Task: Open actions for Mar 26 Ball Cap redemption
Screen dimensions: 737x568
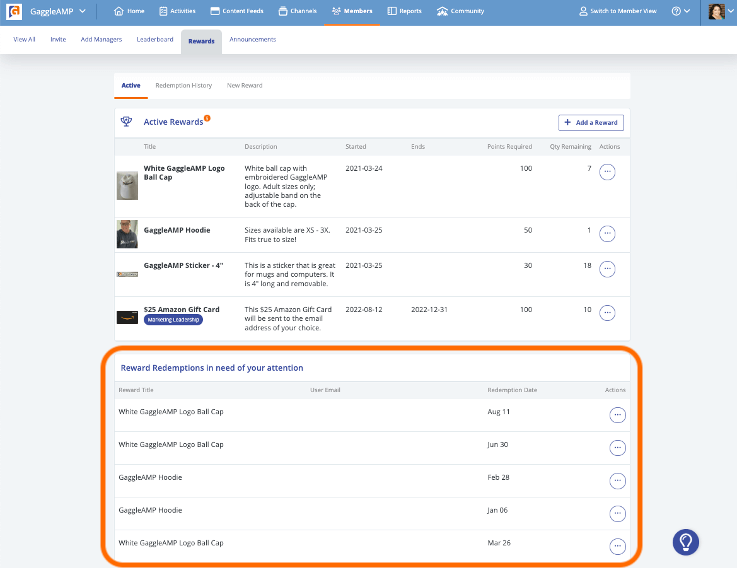Action: click(x=618, y=546)
